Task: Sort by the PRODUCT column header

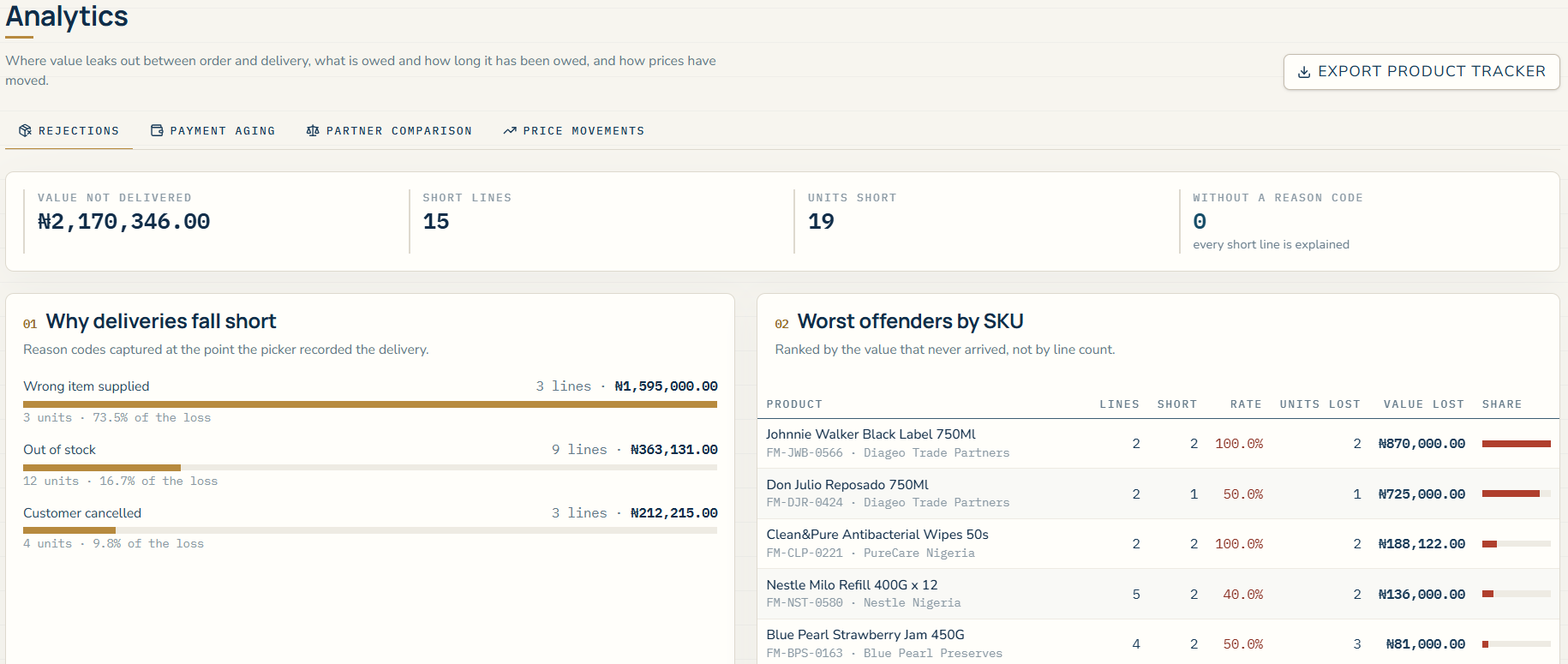Action: (x=794, y=404)
